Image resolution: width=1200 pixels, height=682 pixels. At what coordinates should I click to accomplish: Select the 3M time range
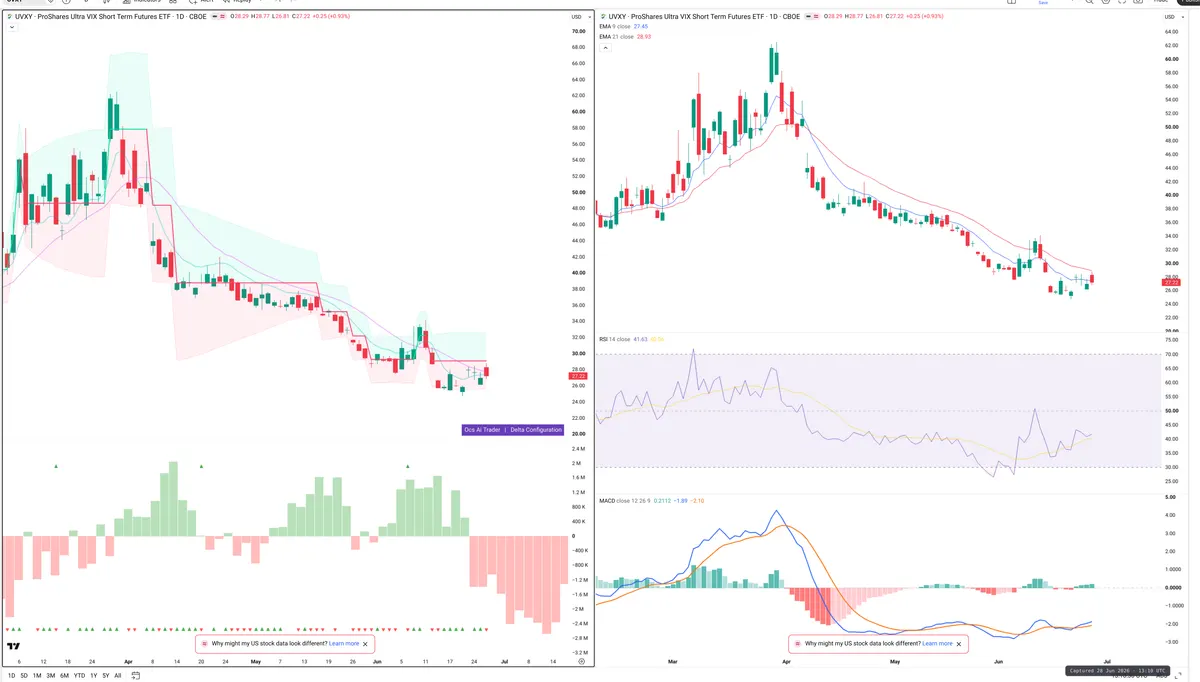51,676
